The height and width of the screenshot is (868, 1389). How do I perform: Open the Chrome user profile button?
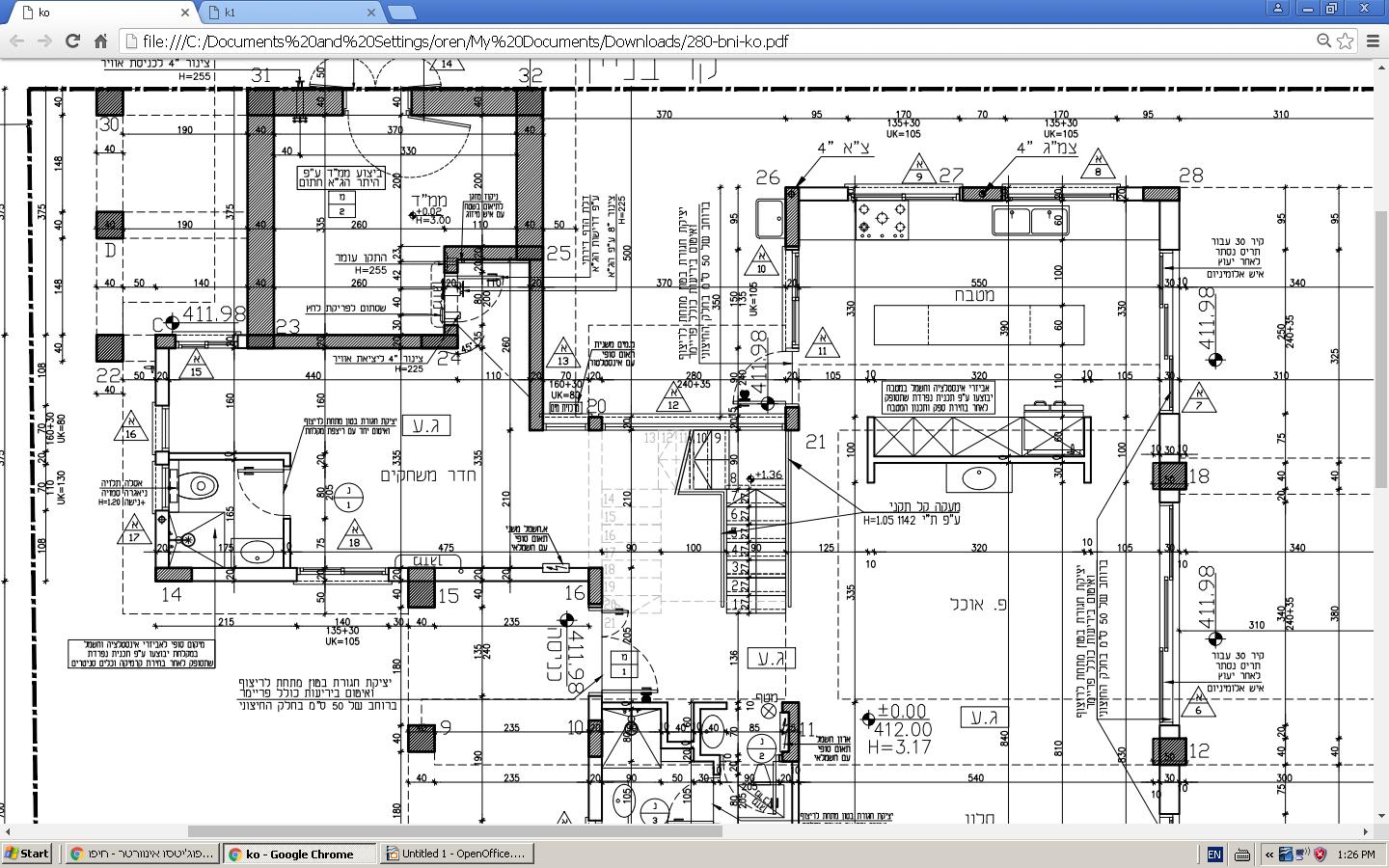tap(1278, 8)
